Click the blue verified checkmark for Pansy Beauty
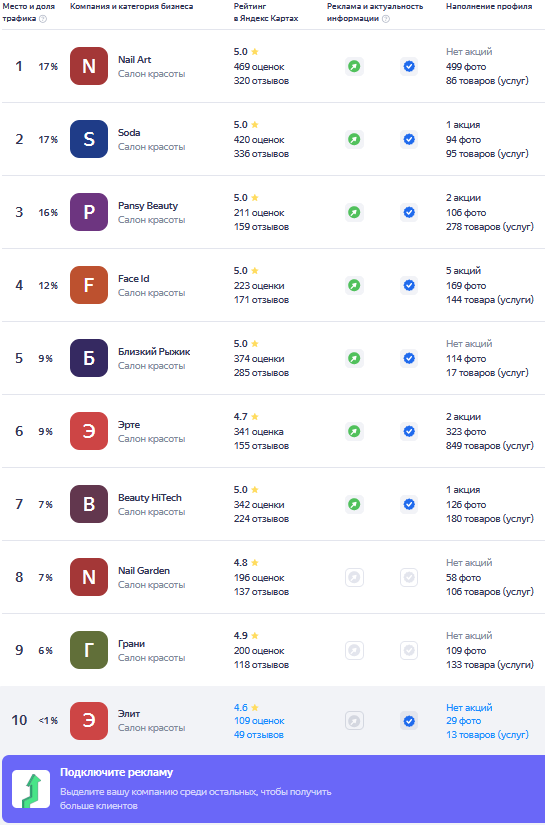 [x=409, y=213]
